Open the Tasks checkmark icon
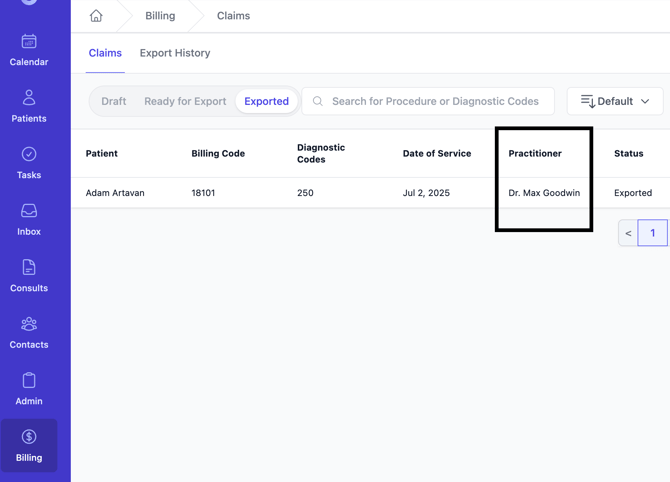Viewport: 670px width, 482px height. pyautogui.click(x=29, y=154)
